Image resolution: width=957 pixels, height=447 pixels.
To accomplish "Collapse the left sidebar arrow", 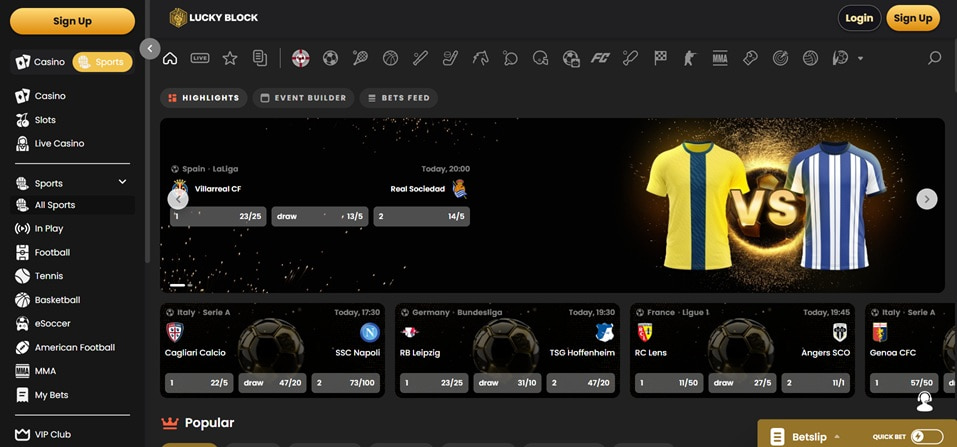I will tap(150, 49).
